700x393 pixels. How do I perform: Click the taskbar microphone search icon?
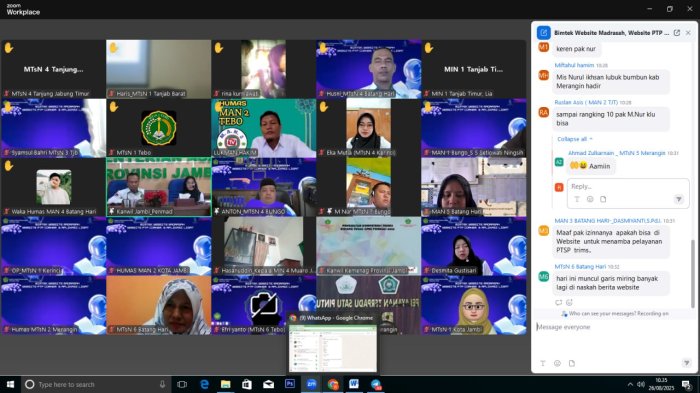click(x=162, y=384)
